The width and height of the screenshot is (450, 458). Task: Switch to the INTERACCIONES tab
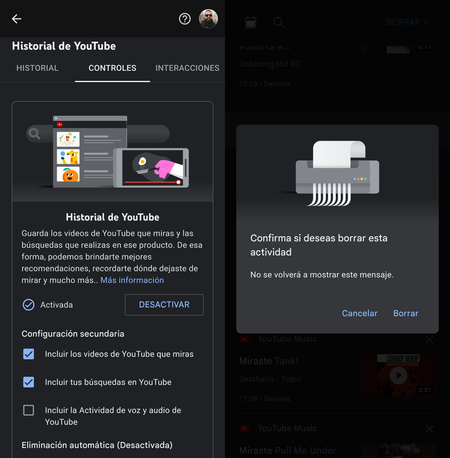(x=187, y=68)
